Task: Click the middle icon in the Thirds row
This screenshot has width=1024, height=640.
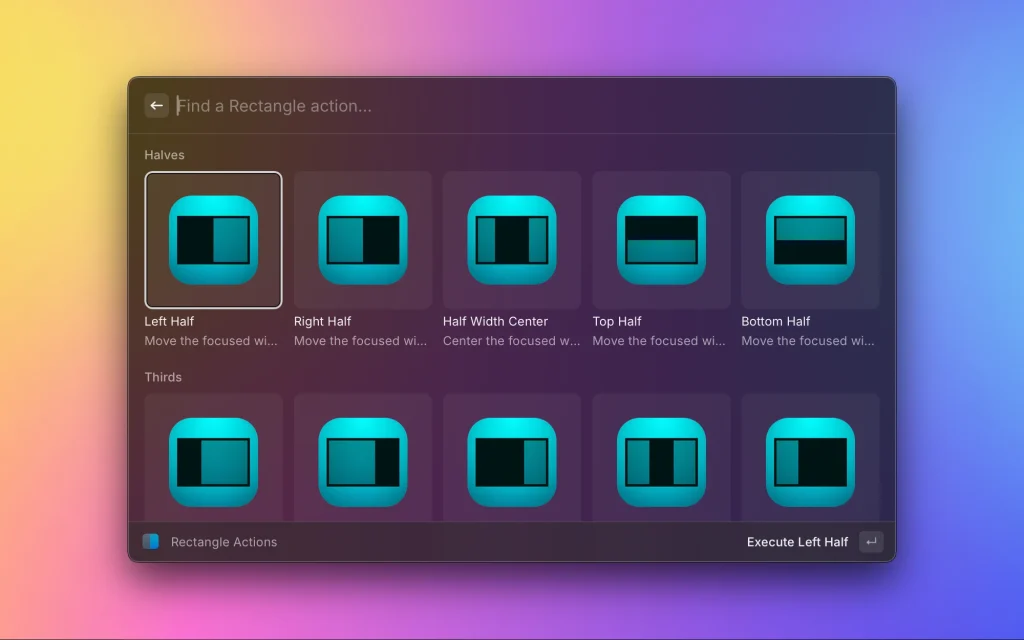Action: click(x=511, y=460)
